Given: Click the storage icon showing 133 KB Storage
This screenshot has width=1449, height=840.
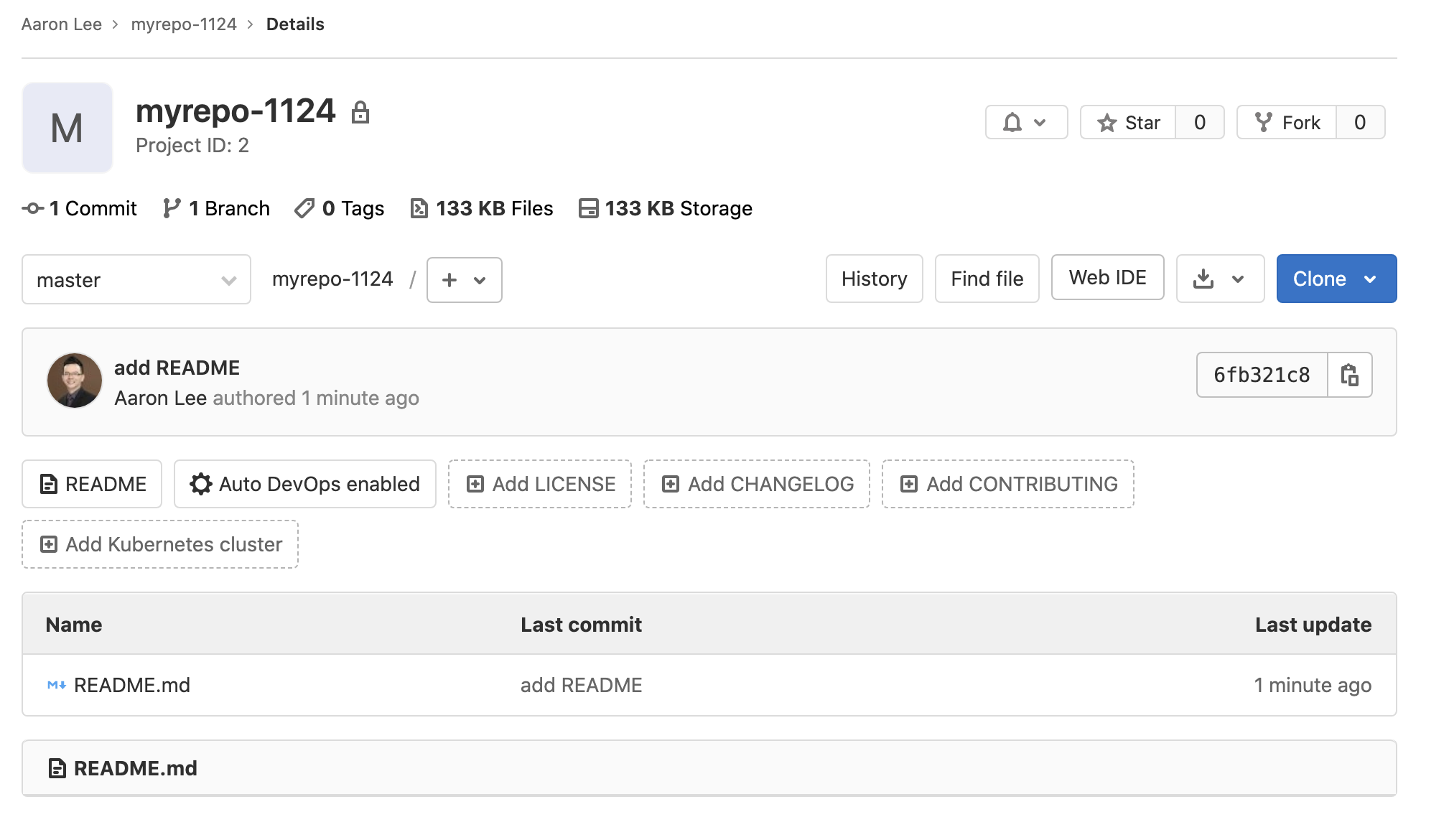Looking at the screenshot, I should click(587, 207).
